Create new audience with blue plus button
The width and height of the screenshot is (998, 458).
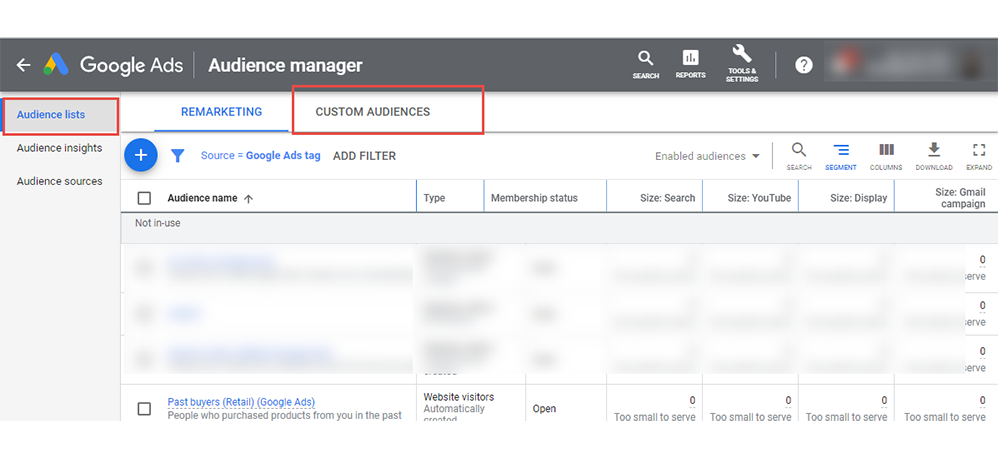pyautogui.click(x=141, y=155)
